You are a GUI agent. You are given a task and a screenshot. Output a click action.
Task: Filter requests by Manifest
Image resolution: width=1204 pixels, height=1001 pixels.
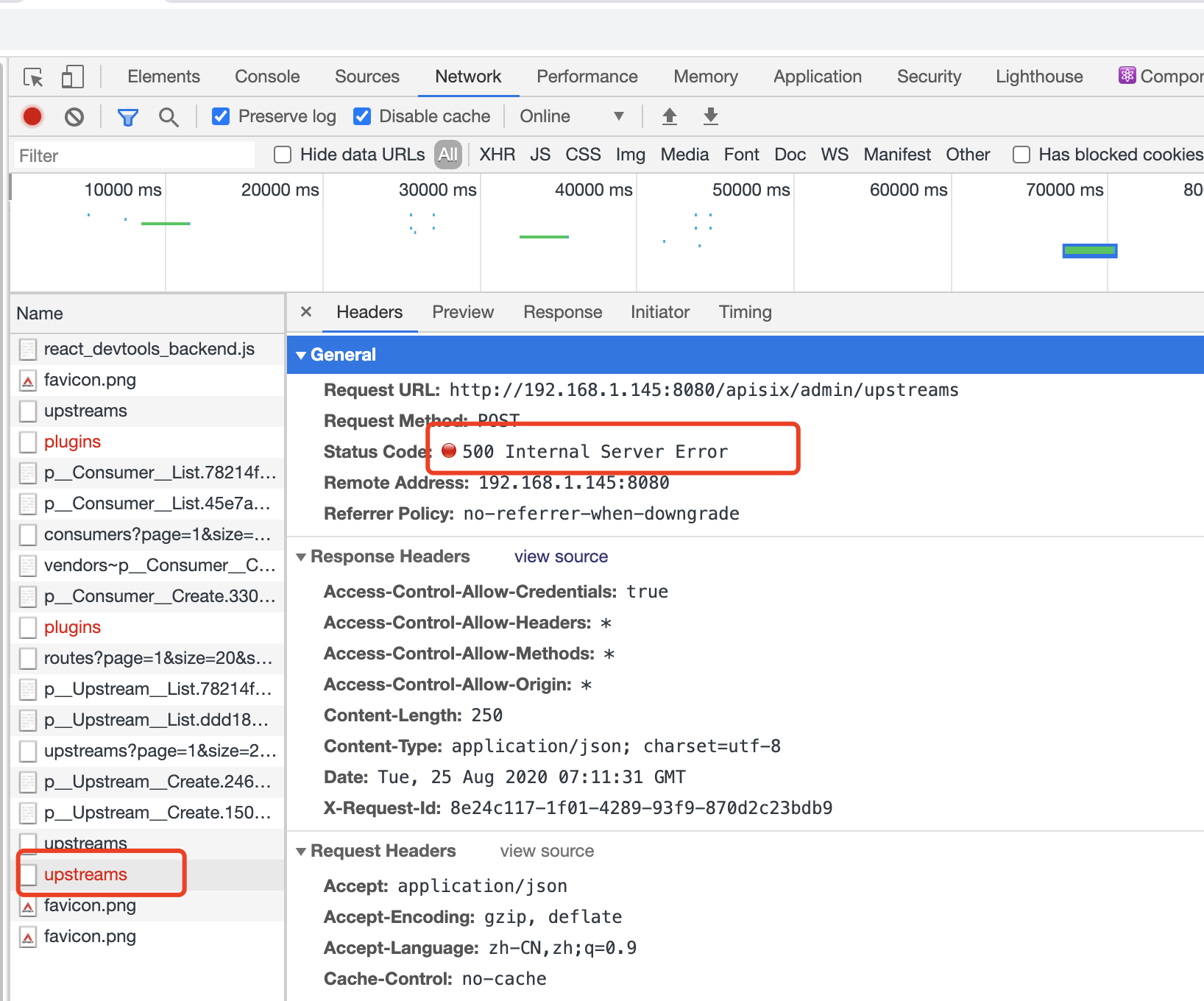click(897, 155)
